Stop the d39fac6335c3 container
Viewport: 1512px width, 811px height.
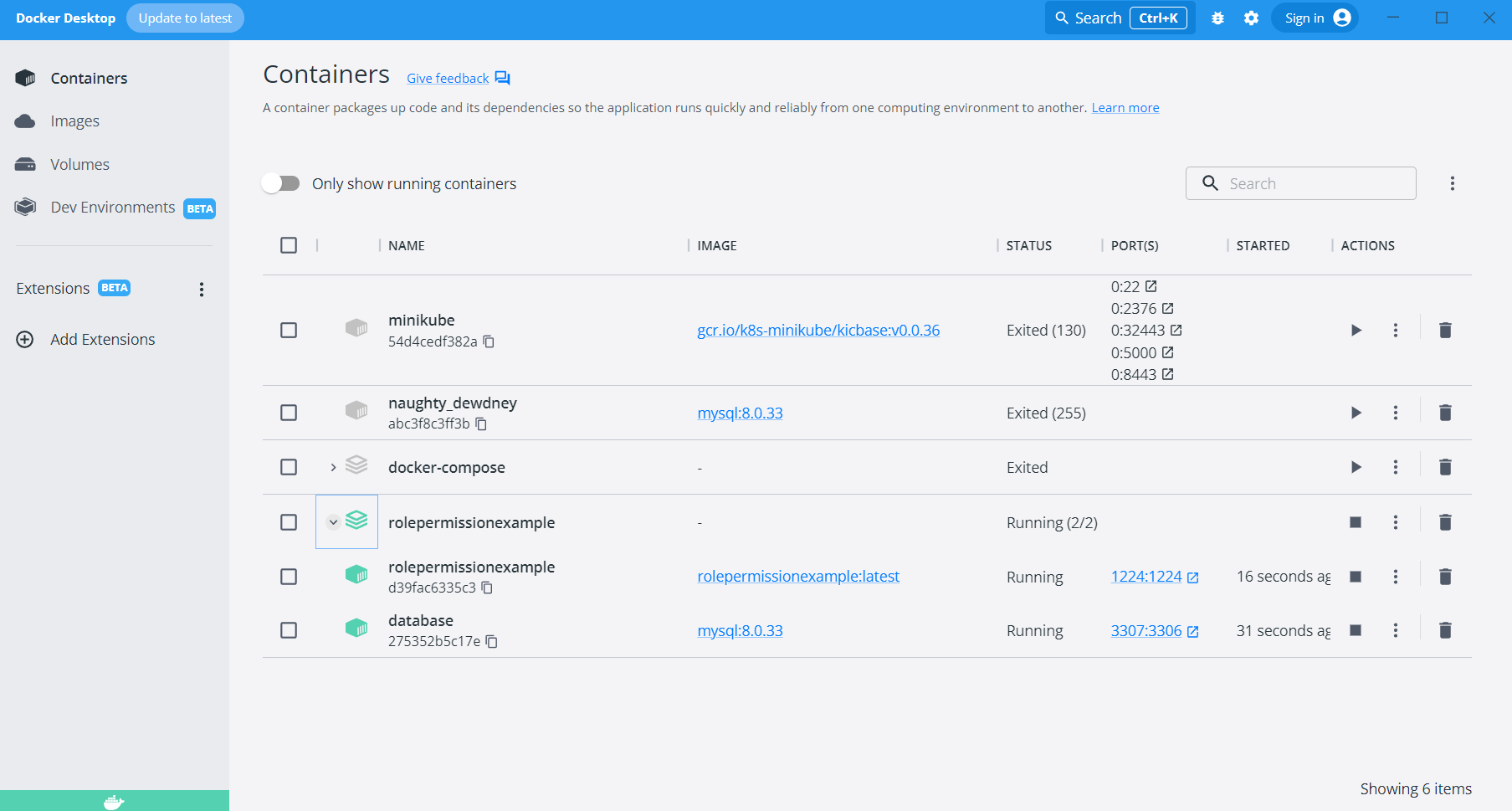point(1356,577)
